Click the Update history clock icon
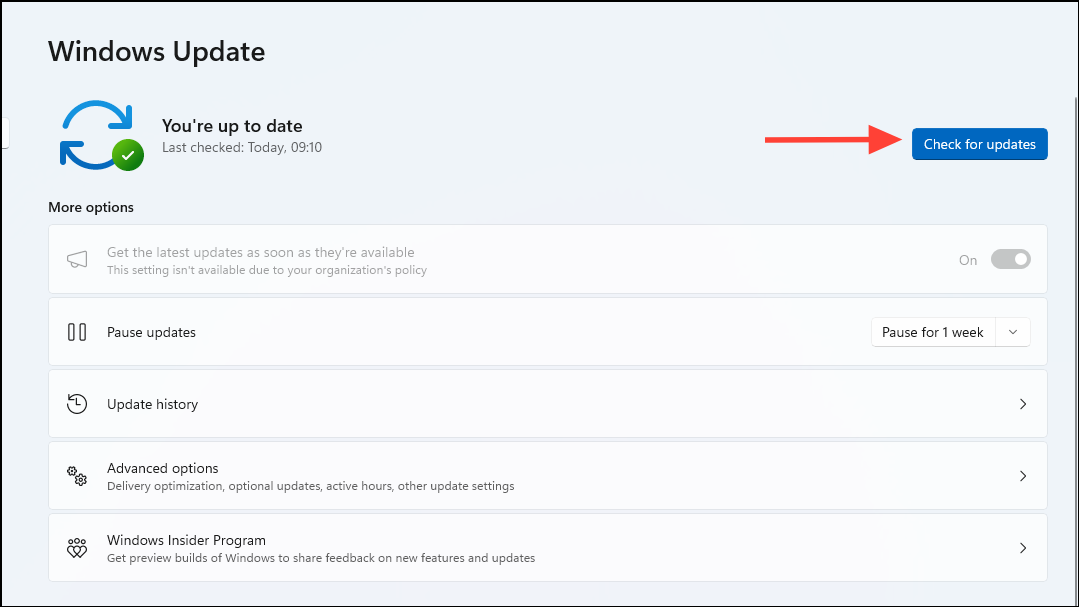Image resolution: width=1079 pixels, height=607 pixels. pos(77,404)
